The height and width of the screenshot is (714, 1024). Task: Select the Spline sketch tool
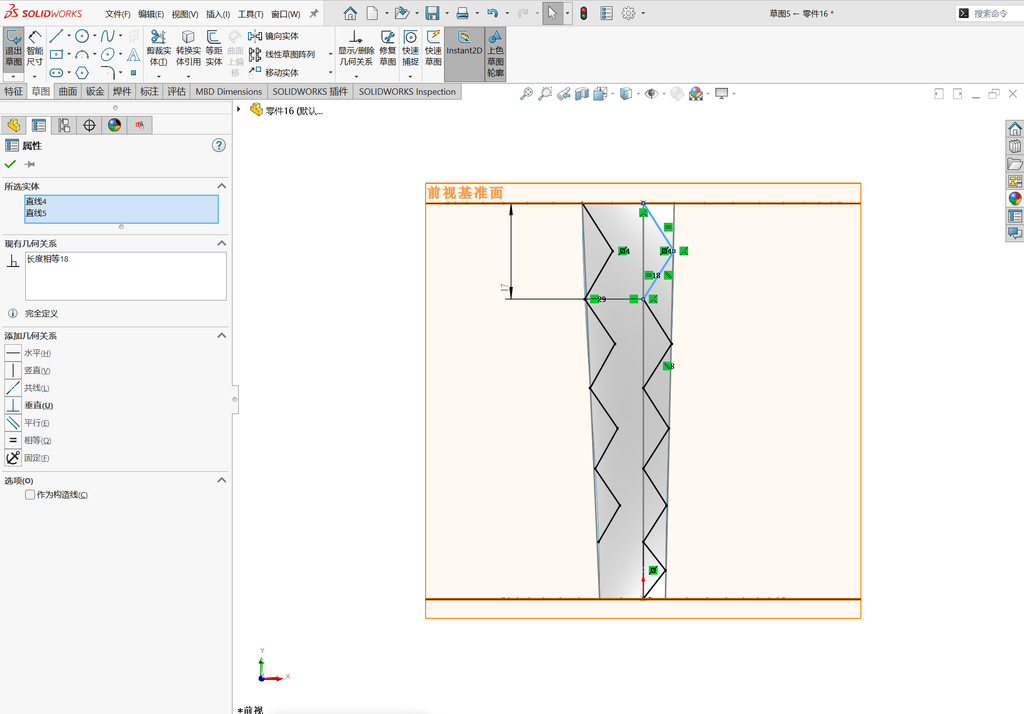coord(108,37)
